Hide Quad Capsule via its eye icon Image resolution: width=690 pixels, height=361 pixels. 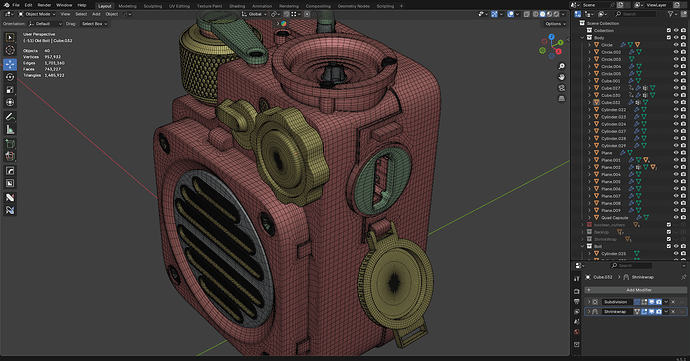(x=676, y=217)
